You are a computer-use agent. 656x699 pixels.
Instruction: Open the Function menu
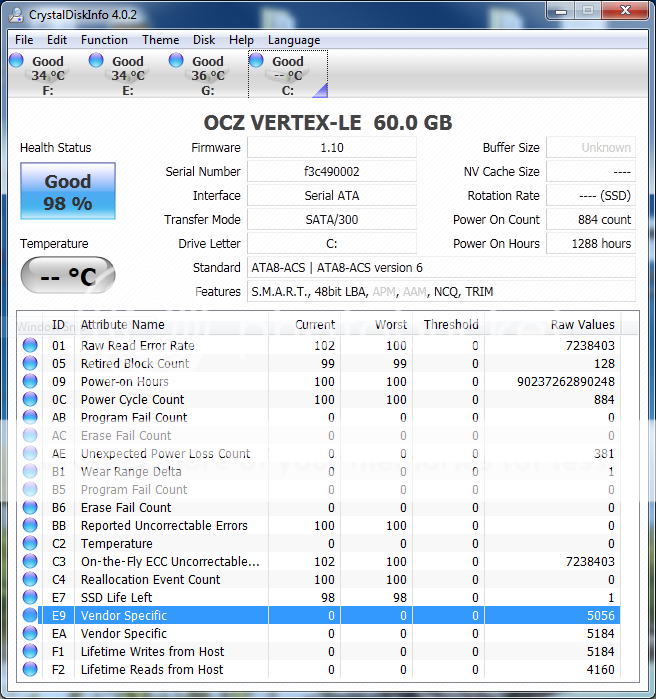tap(104, 40)
